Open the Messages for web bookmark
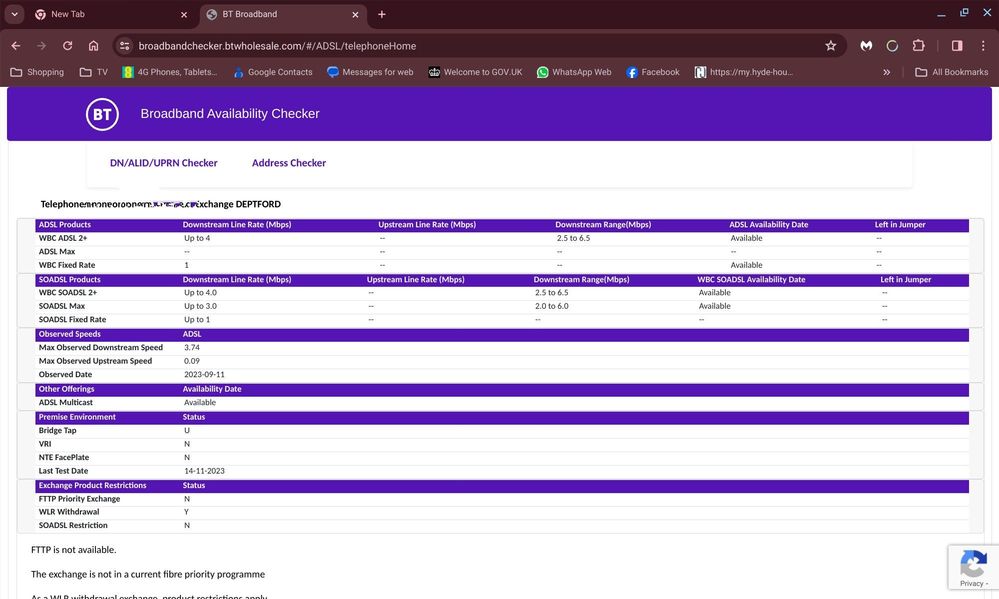Viewport: 999px width, 599px height. click(x=370, y=72)
